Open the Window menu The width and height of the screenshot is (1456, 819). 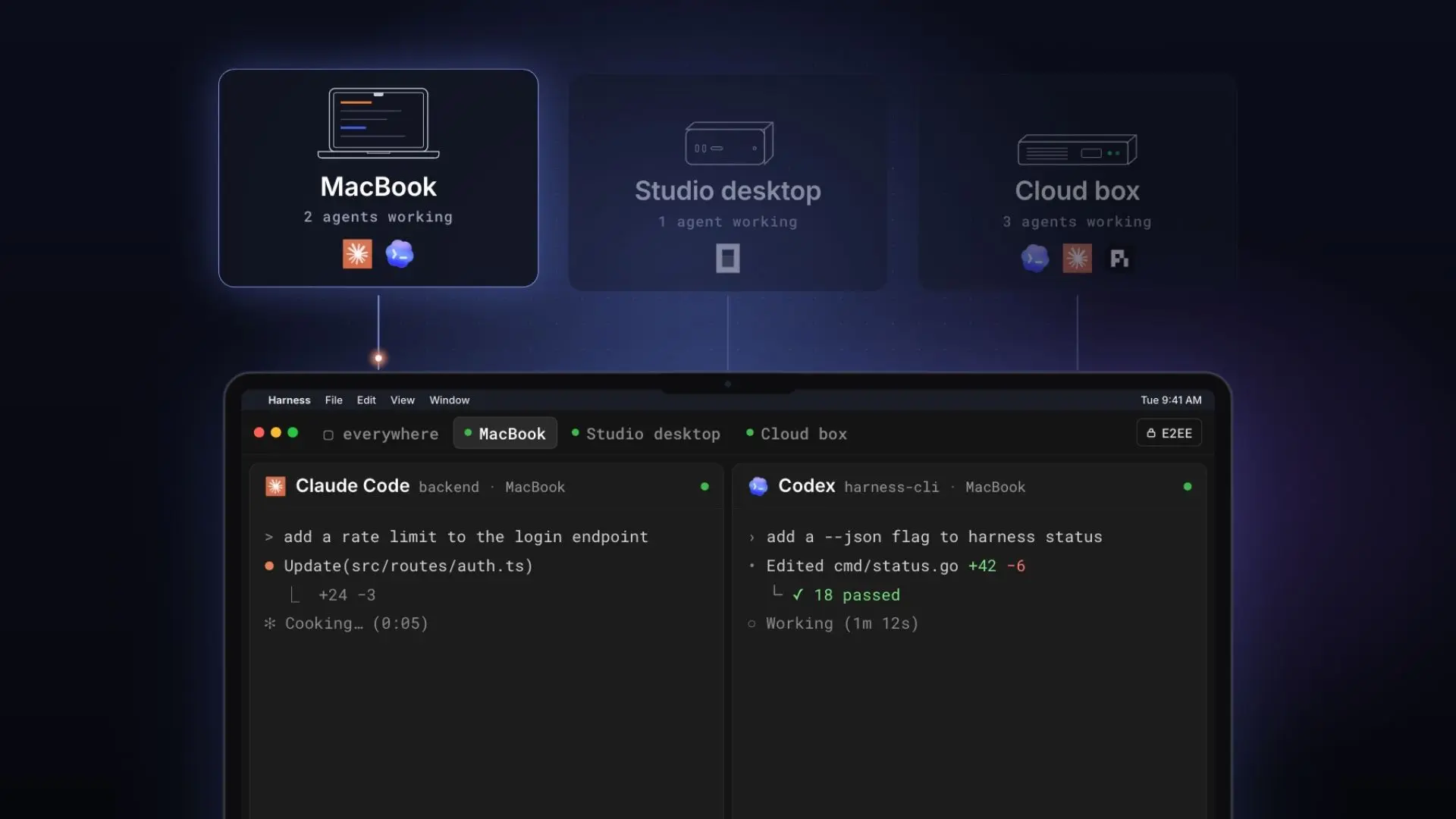(450, 400)
